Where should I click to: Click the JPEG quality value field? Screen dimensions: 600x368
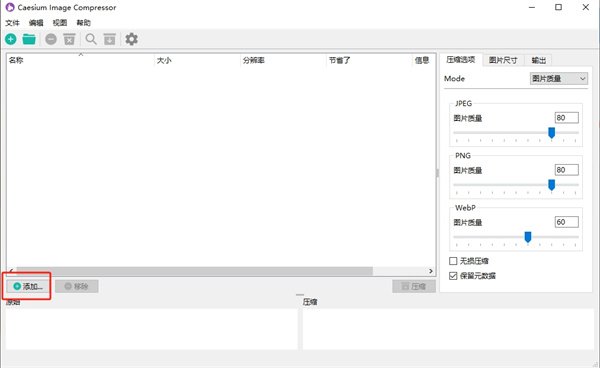tap(567, 118)
